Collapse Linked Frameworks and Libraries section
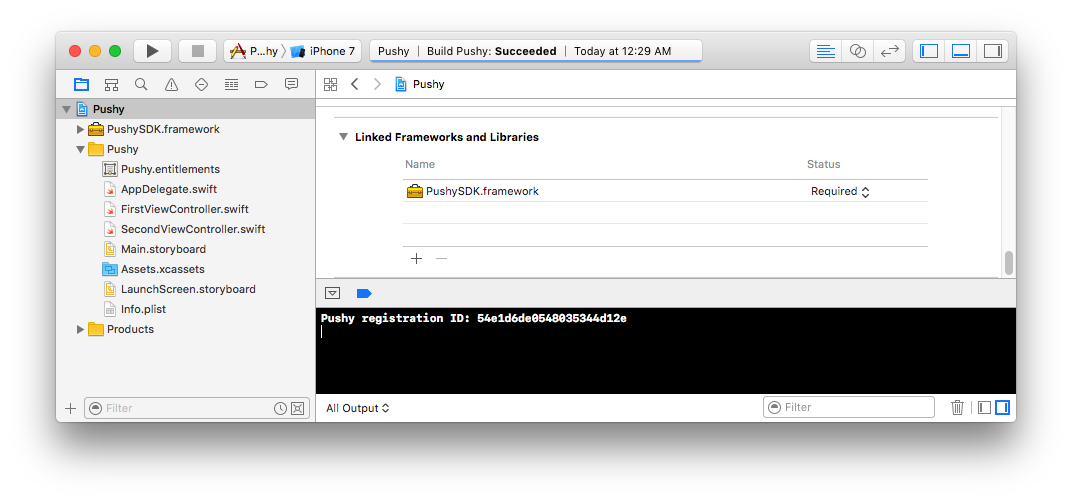Image resolution: width=1072 pixels, height=502 pixels. coord(343,137)
